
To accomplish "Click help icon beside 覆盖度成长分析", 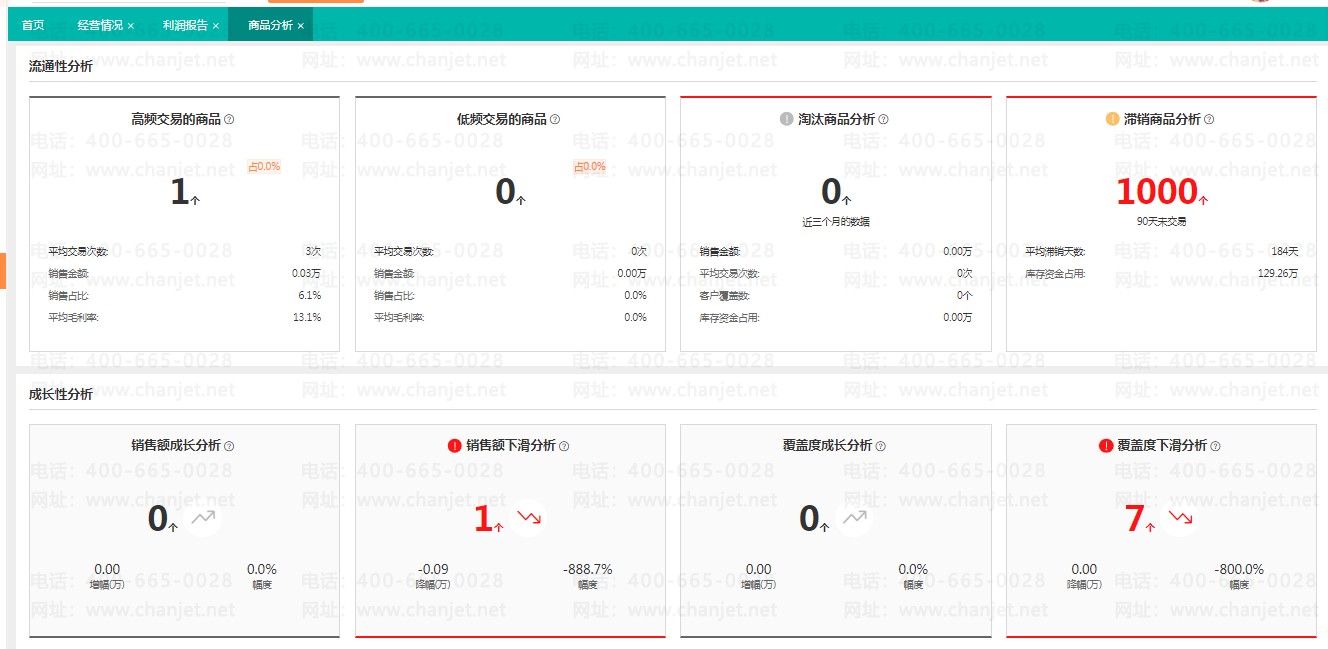I will [x=880, y=446].
